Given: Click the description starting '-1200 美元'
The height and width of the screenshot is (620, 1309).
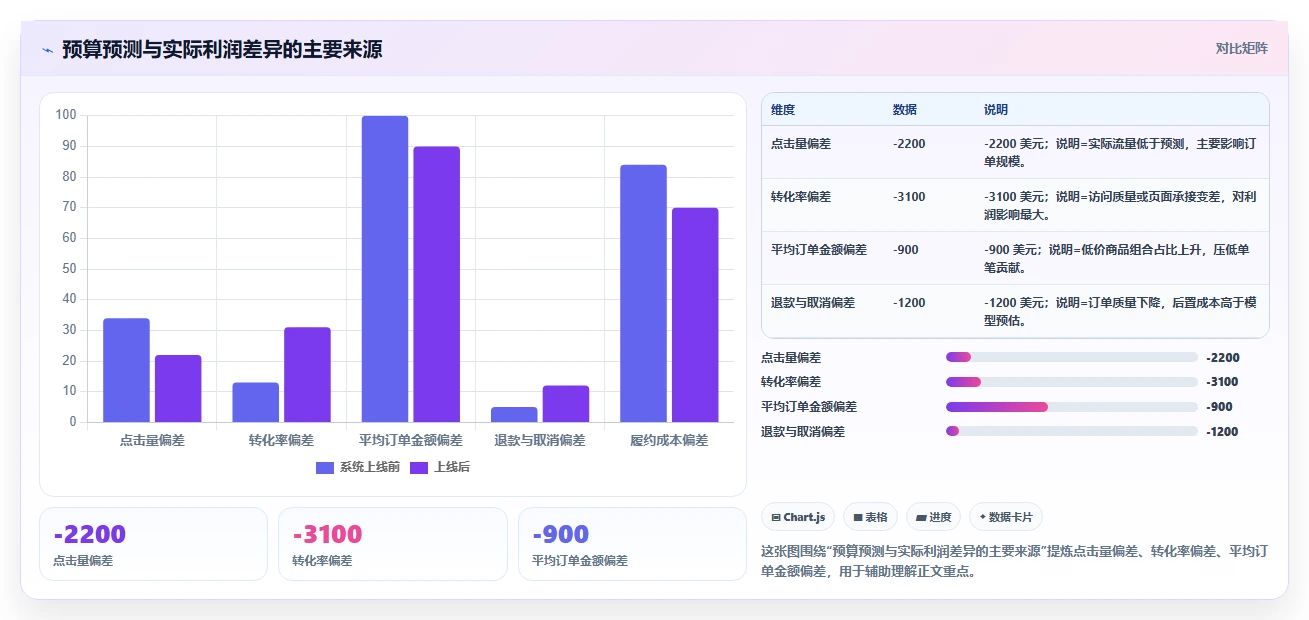Looking at the screenshot, I should point(1120,311).
